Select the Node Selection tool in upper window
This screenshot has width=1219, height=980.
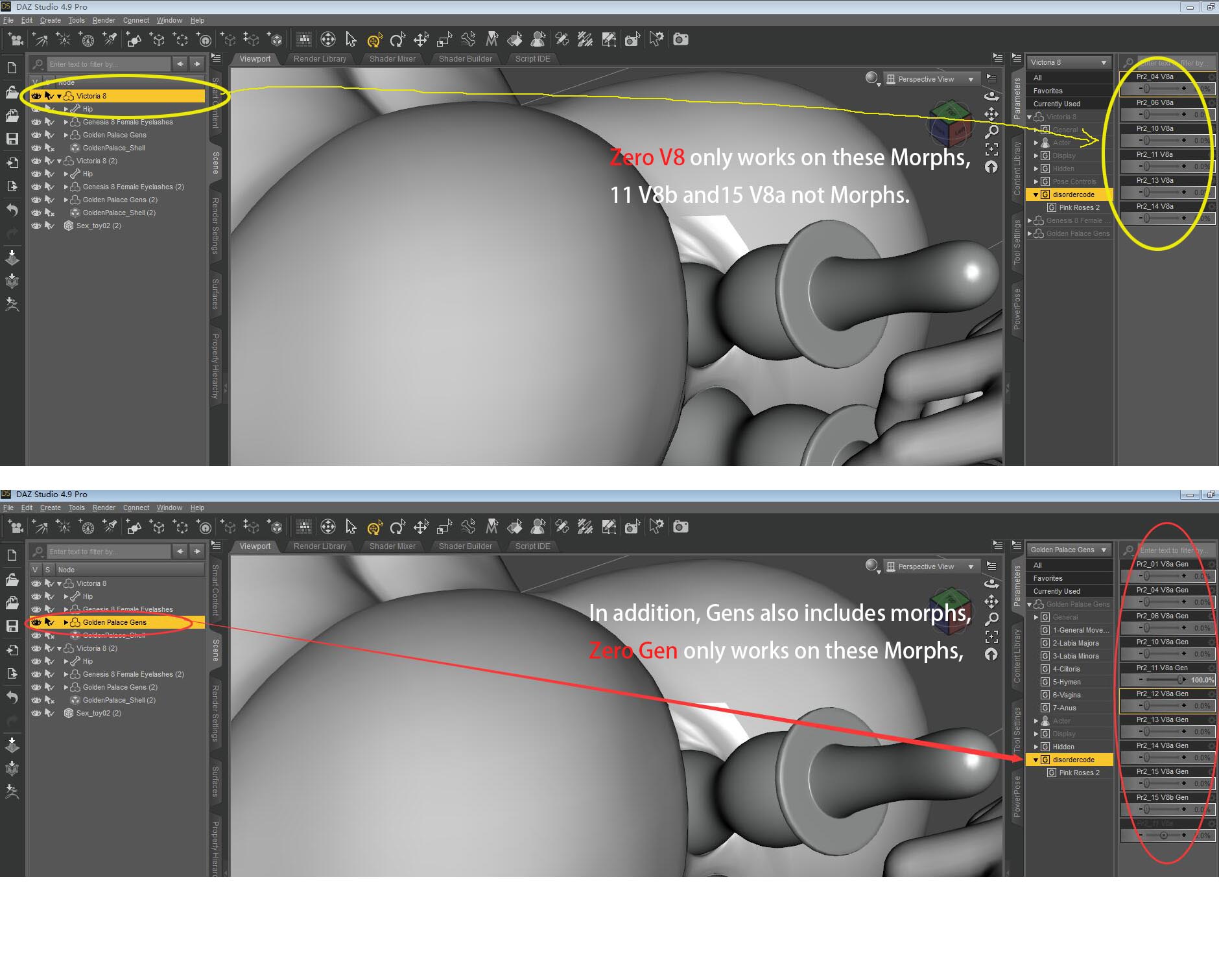[x=351, y=40]
